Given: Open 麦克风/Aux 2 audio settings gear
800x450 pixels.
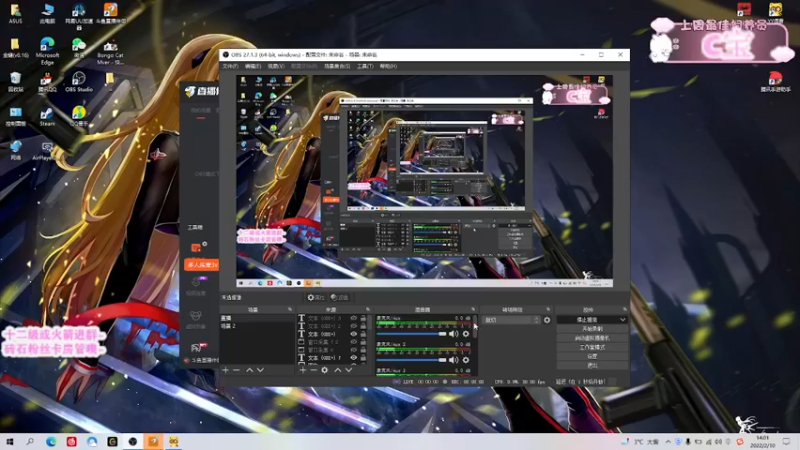Looking at the screenshot, I should tap(466, 360).
